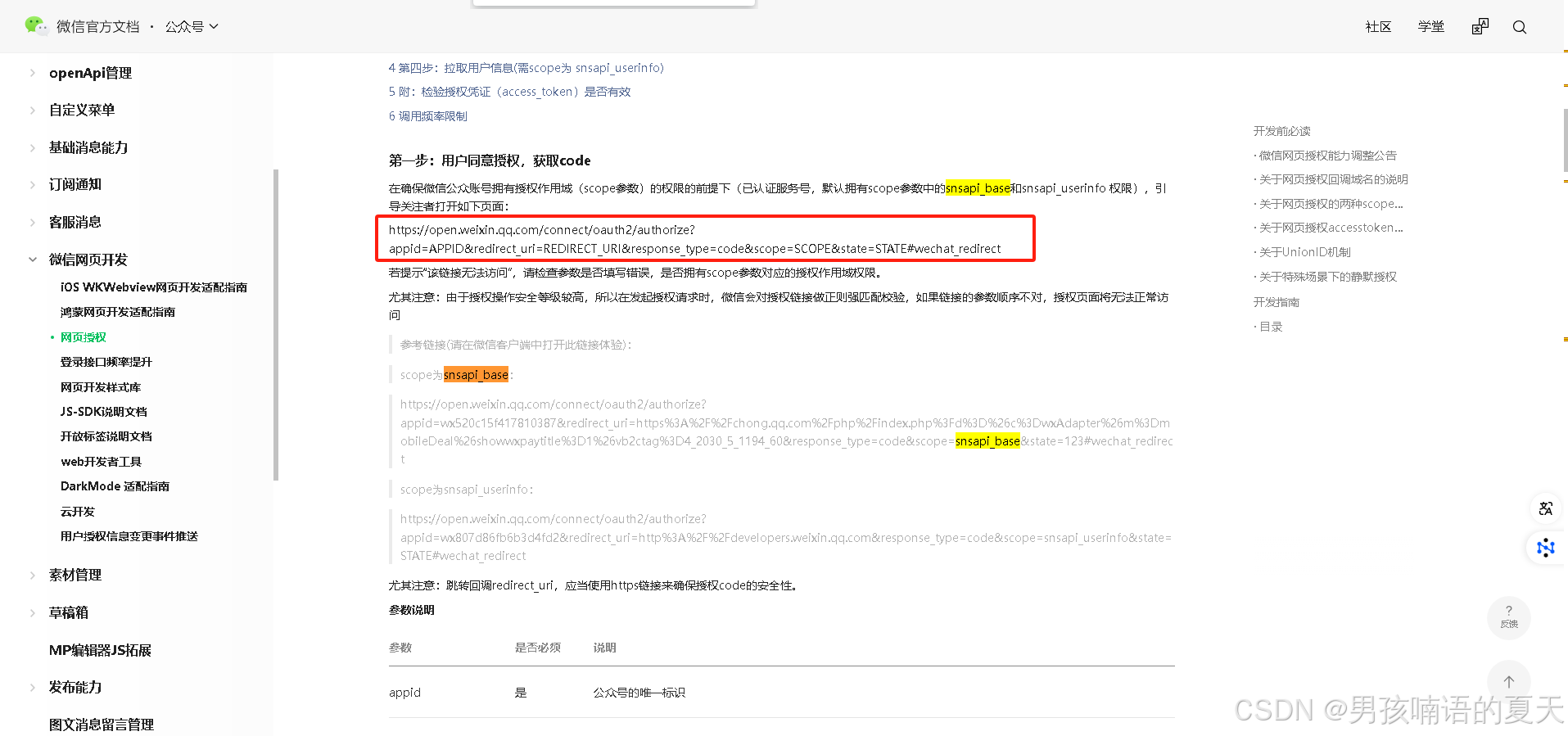Select 登录接口频率提升 sidebar item
1568x736 pixels.
(x=106, y=362)
